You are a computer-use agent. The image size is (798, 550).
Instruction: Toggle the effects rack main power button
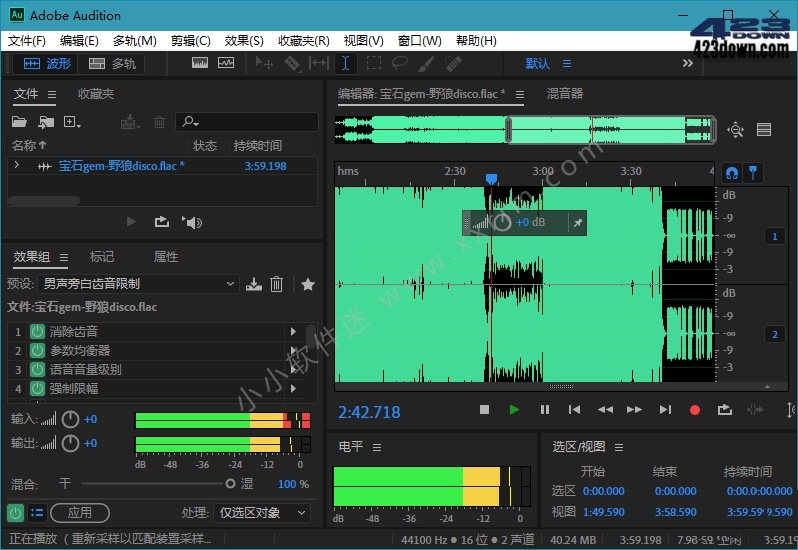15,512
